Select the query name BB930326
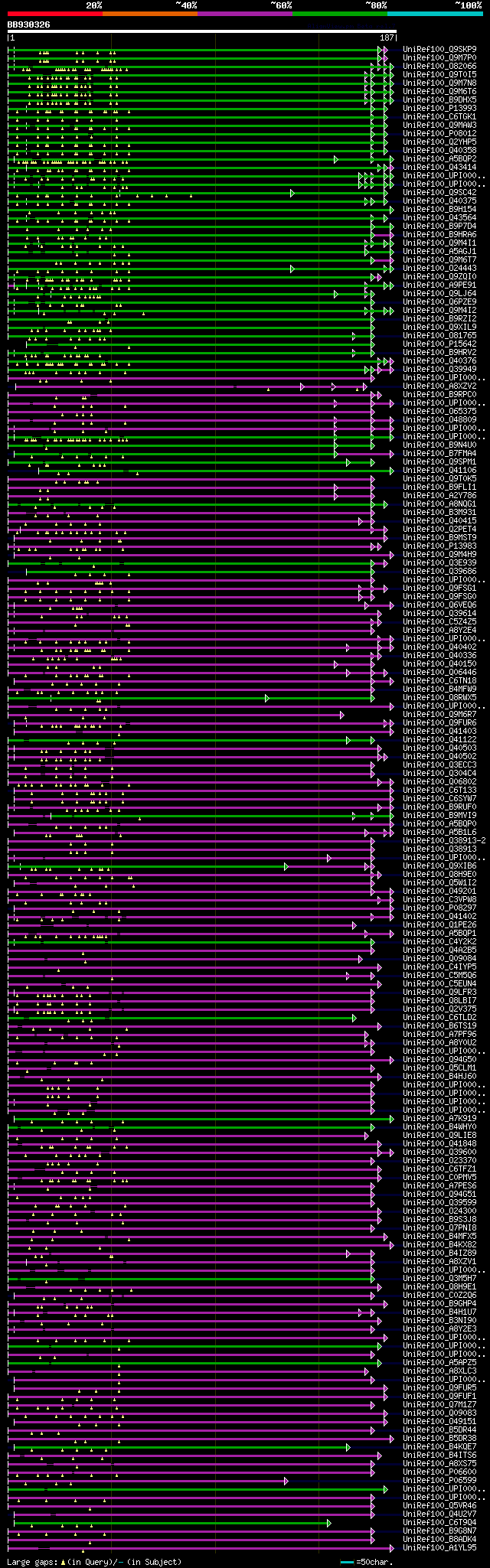This screenshot has width=490, height=1568. pyautogui.click(x=29, y=24)
